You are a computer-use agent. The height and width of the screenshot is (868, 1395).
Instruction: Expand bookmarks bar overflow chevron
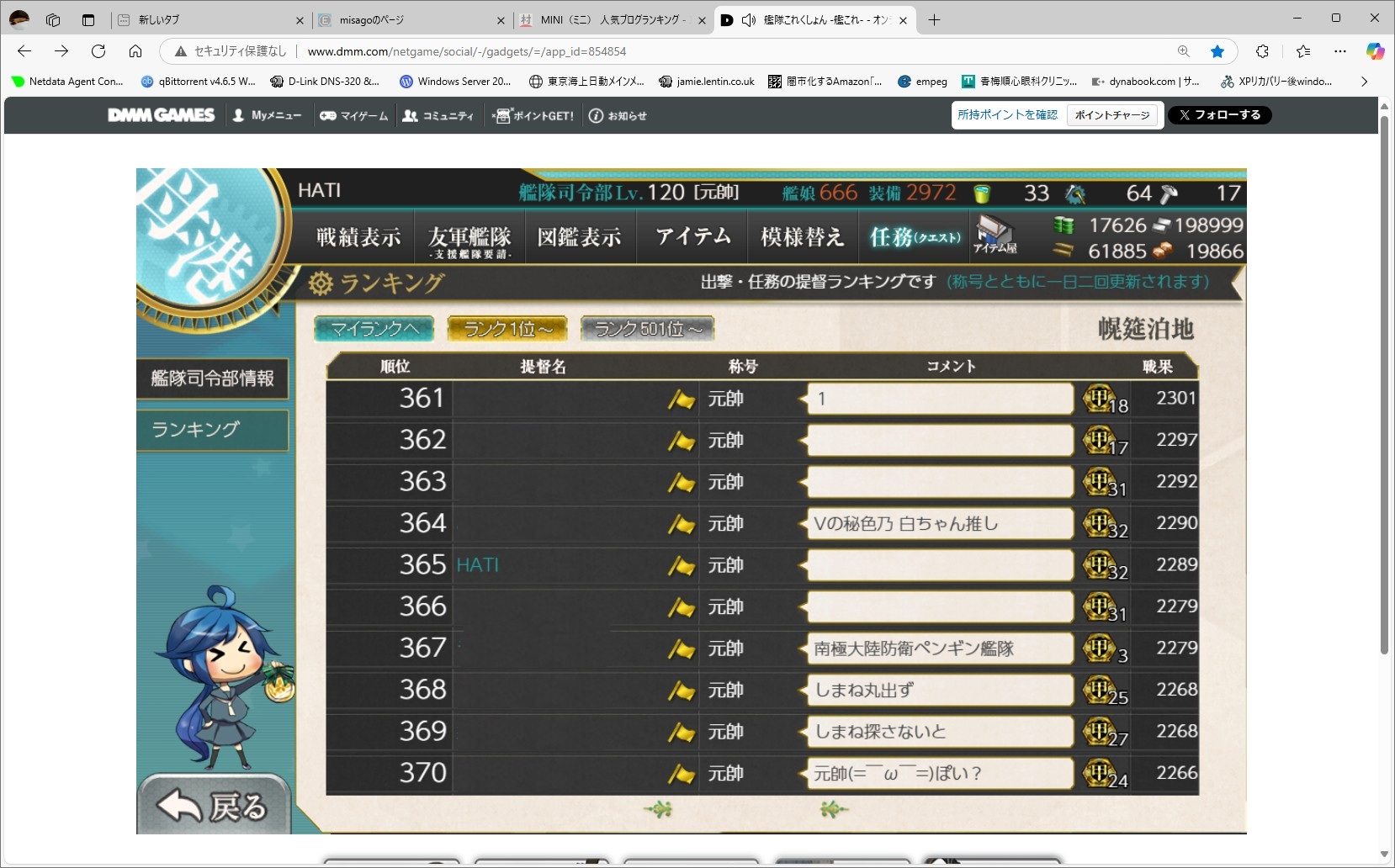[1364, 82]
